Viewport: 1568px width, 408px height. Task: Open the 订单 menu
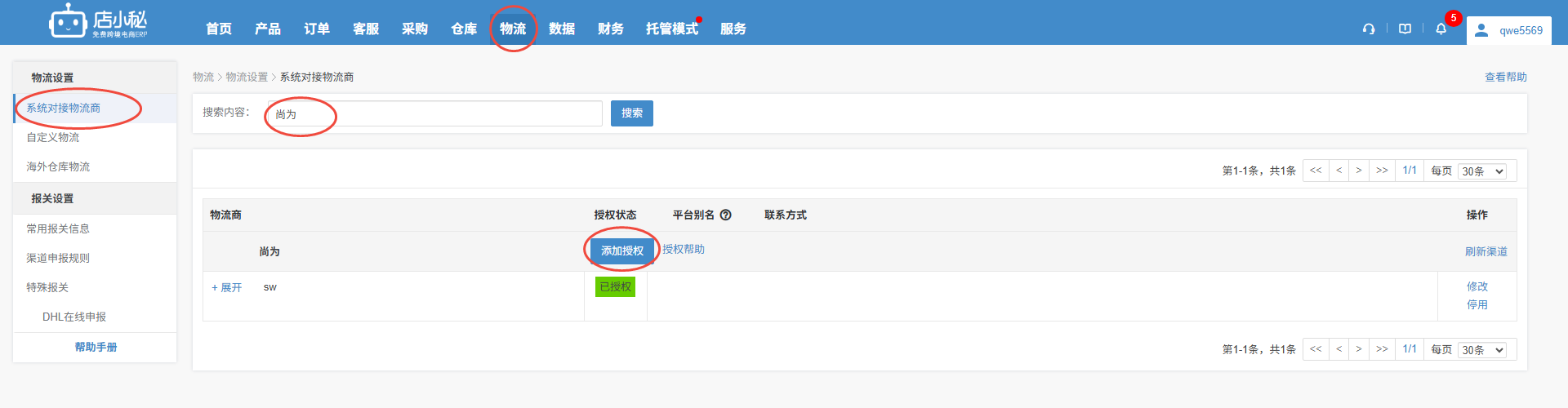pos(317,29)
